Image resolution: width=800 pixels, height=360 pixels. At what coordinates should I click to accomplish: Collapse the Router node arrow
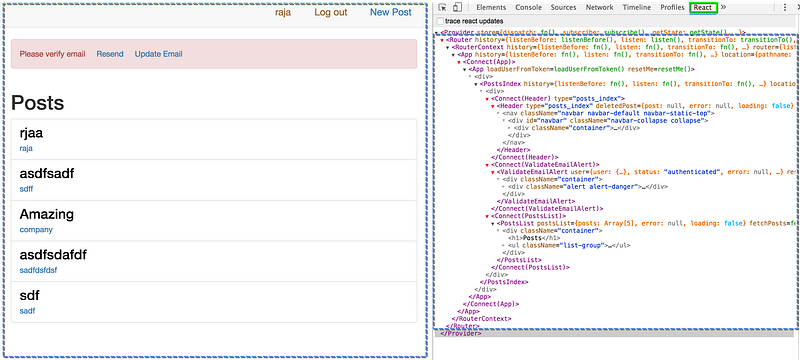click(442, 40)
